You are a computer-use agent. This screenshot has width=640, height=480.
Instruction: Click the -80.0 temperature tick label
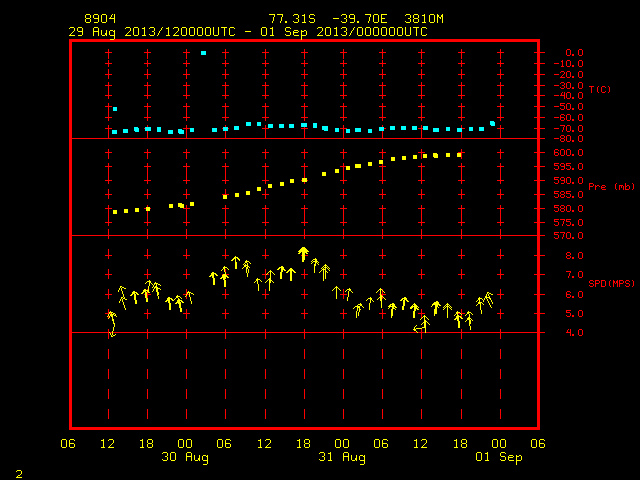click(568, 139)
